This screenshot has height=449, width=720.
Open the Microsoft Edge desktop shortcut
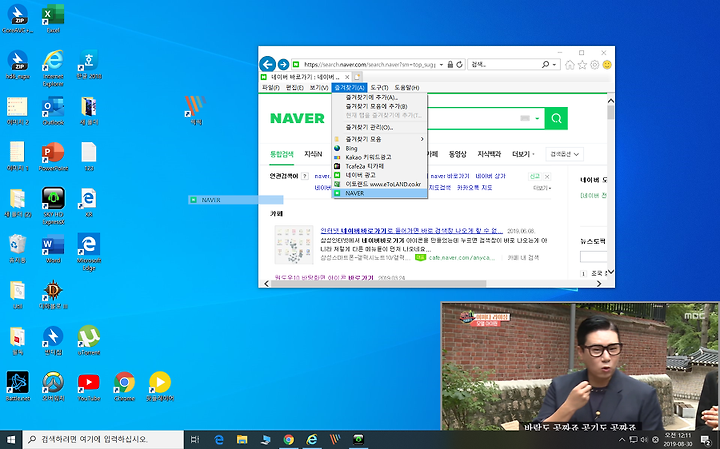click(x=89, y=252)
